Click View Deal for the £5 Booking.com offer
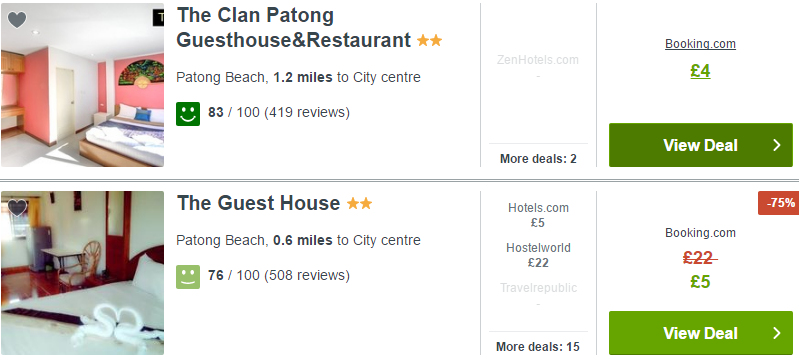The height and width of the screenshot is (361, 799). coord(701,333)
